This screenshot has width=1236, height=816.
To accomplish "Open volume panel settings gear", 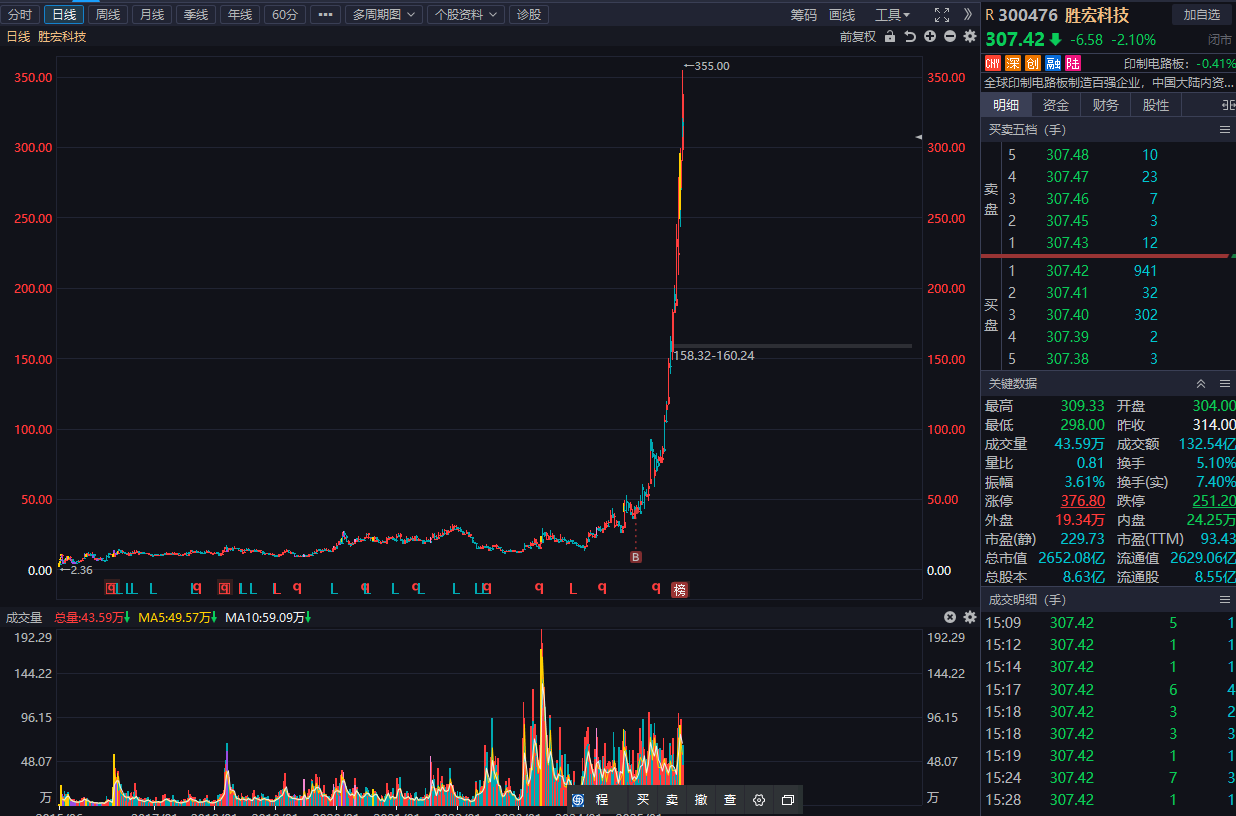I will tap(969, 617).
